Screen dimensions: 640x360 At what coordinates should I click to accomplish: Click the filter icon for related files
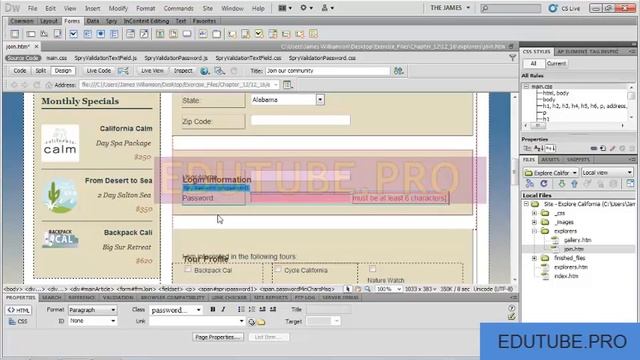[512, 58]
